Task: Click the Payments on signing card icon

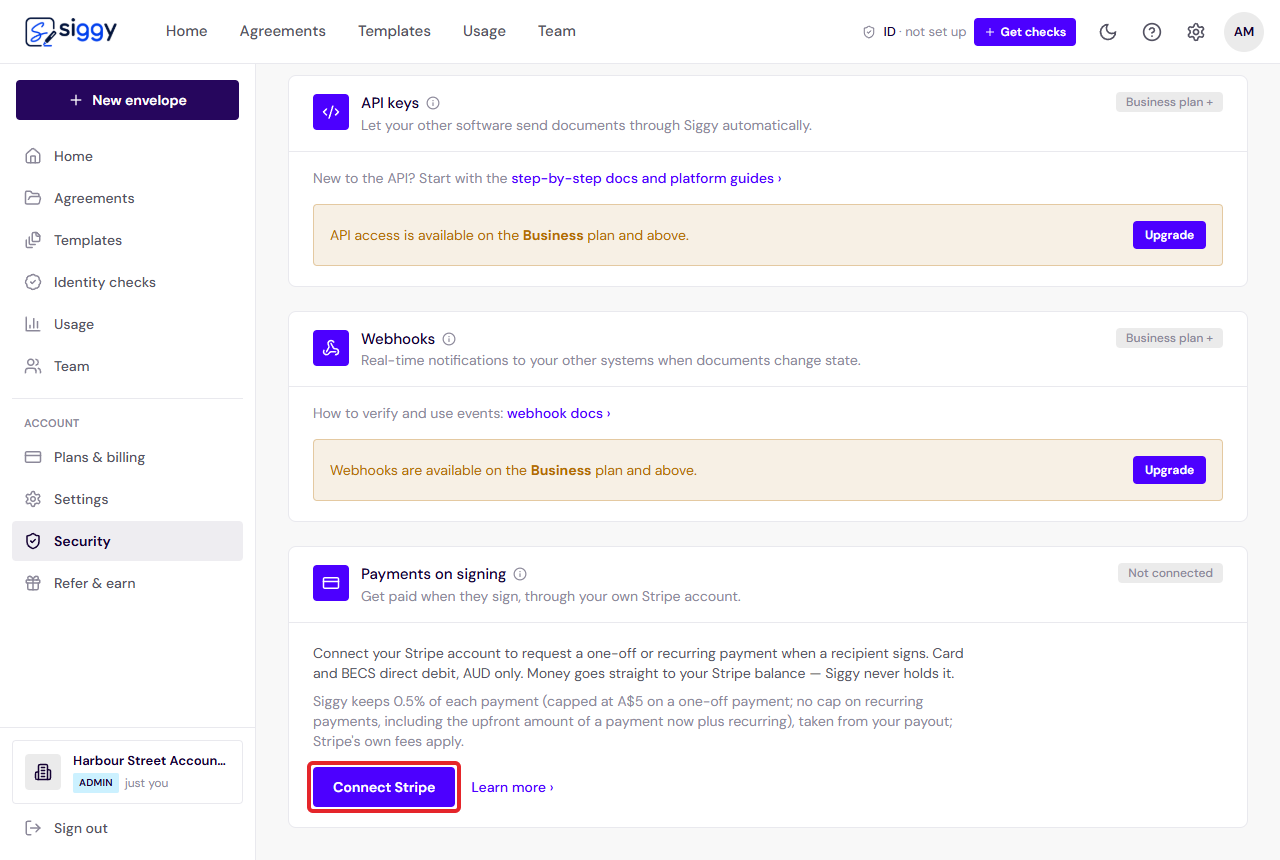Action: pos(331,583)
